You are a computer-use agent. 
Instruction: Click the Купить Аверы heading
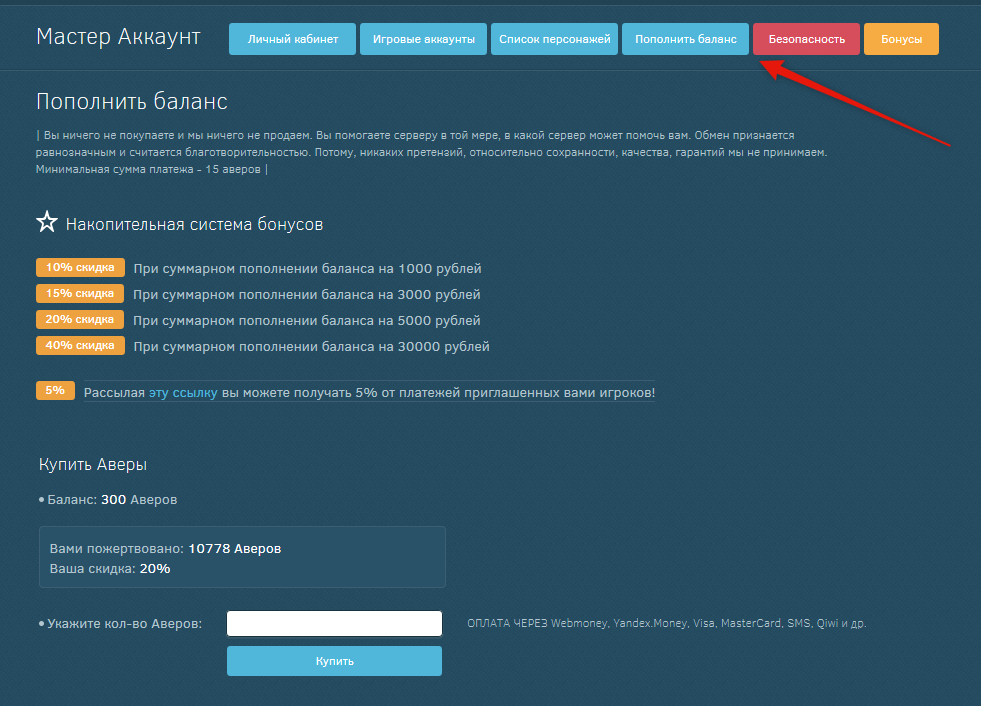[x=93, y=465]
